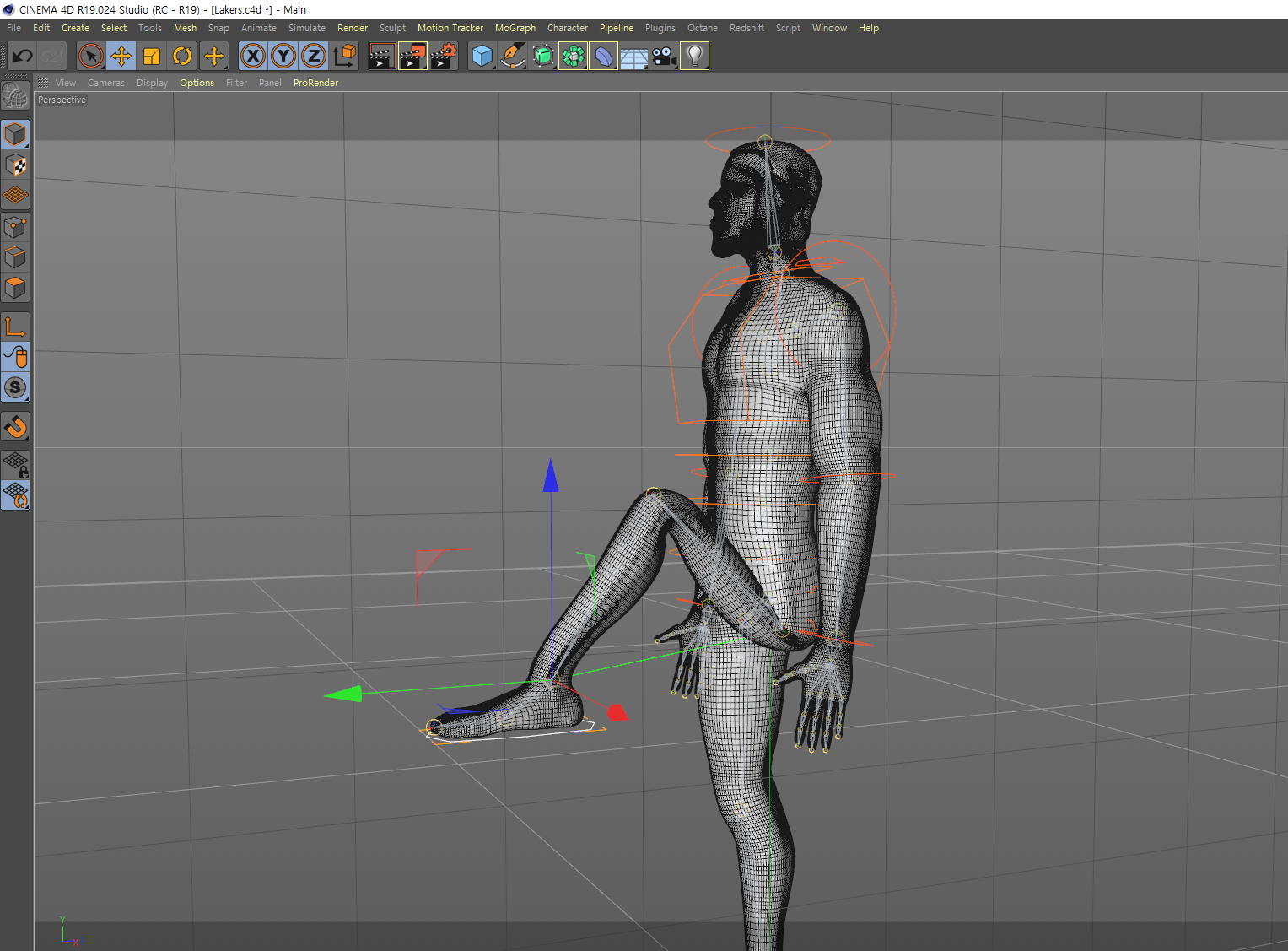Open the viewport Panel menu
1288x951 pixels.
pyautogui.click(x=270, y=83)
